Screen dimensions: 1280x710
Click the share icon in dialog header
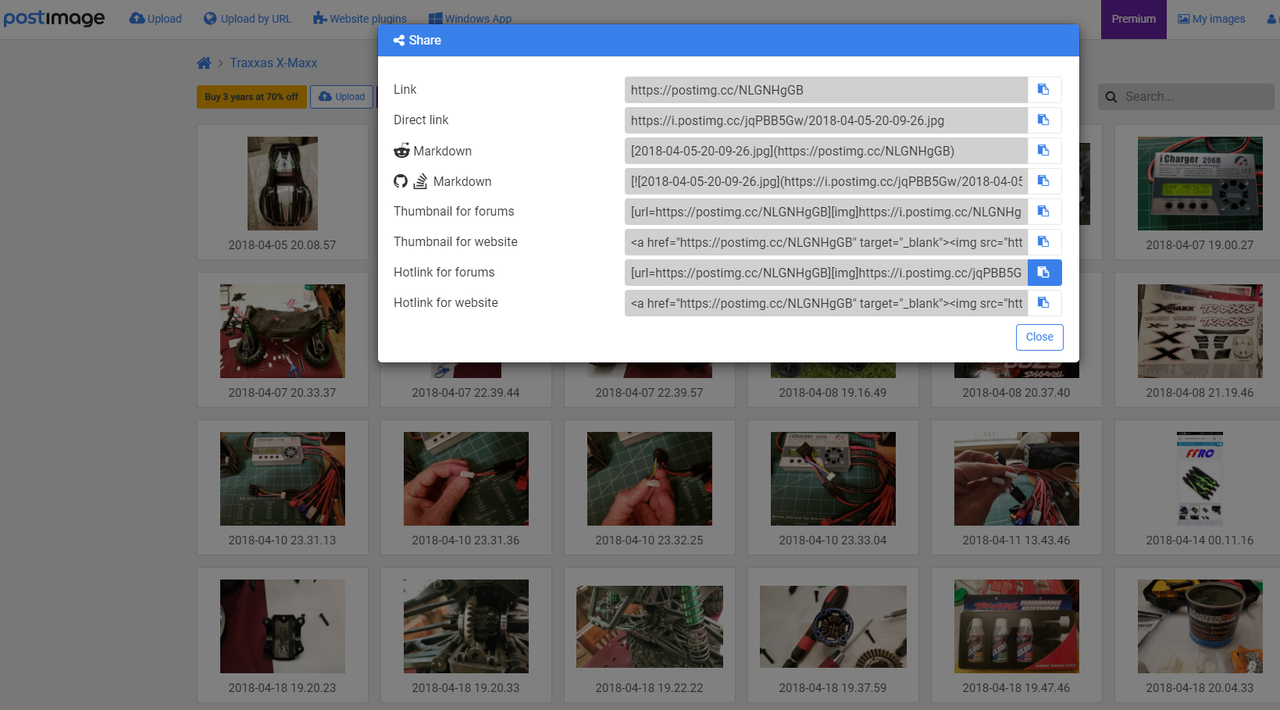[x=399, y=41]
